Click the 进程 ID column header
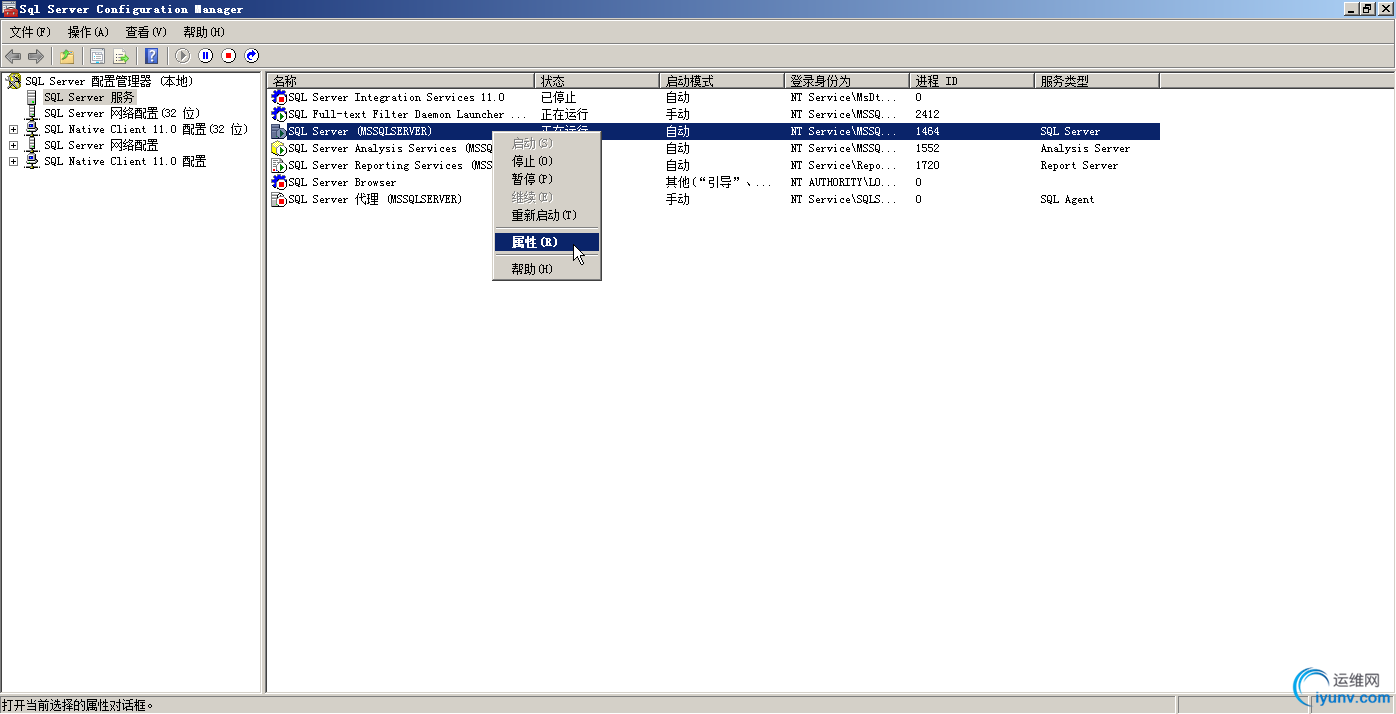Image resolution: width=1396 pixels, height=714 pixels. click(972, 80)
